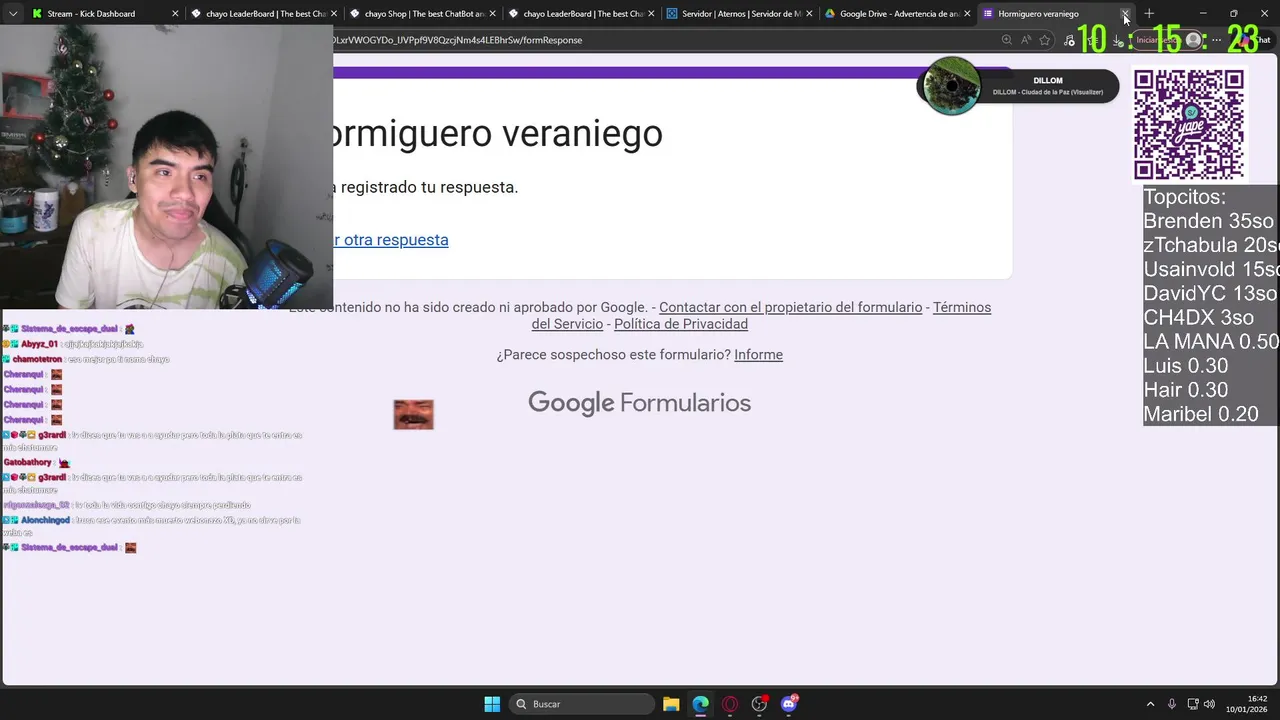Open the network tray icon
This screenshot has height=720, width=1280.
click(1194, 704)
